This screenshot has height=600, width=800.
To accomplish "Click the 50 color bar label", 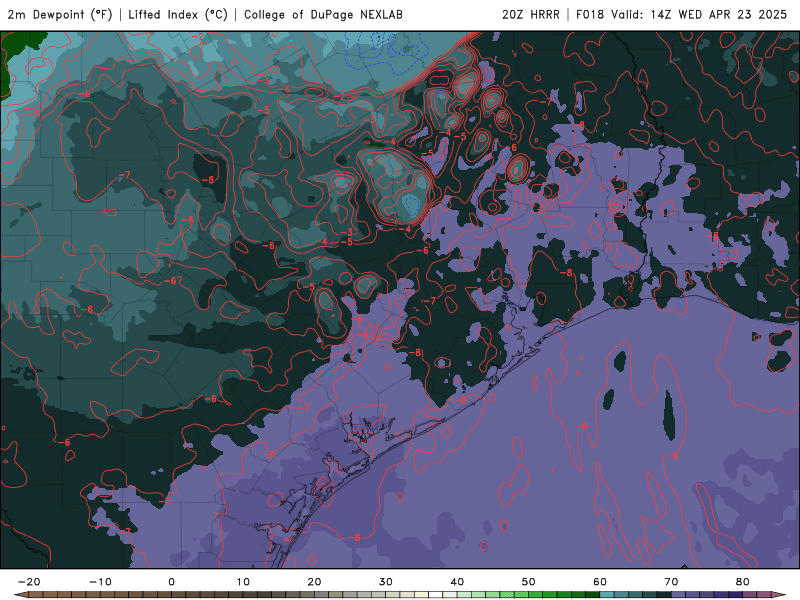I will pos(529,582).
